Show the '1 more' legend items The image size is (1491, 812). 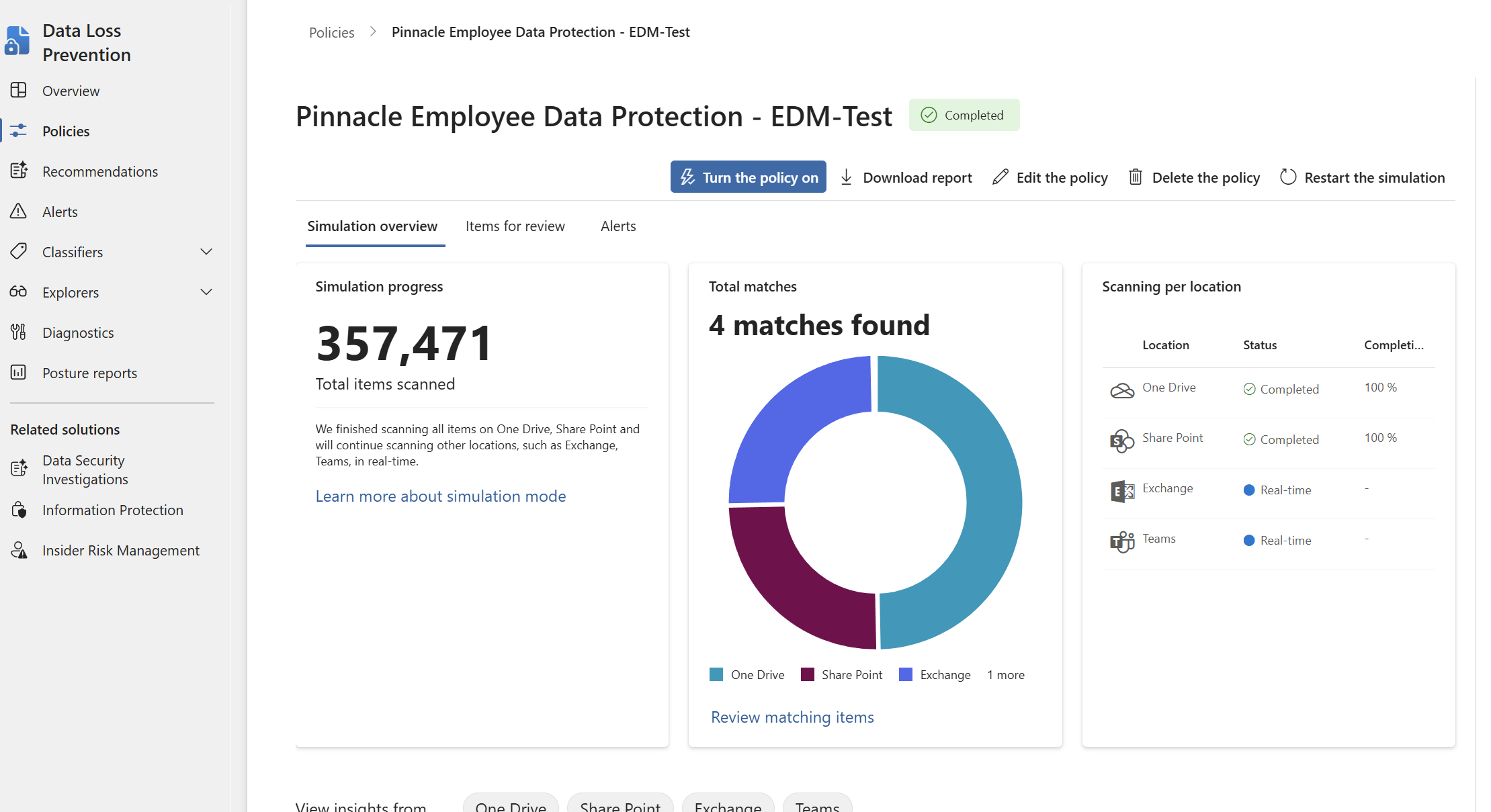1005,674
